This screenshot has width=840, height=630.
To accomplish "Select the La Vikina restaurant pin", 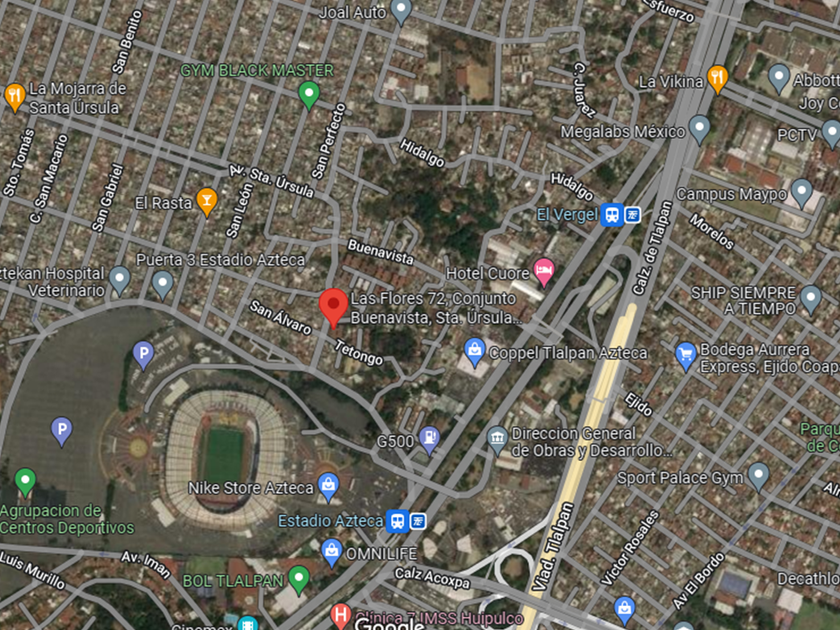I will 717,79.
